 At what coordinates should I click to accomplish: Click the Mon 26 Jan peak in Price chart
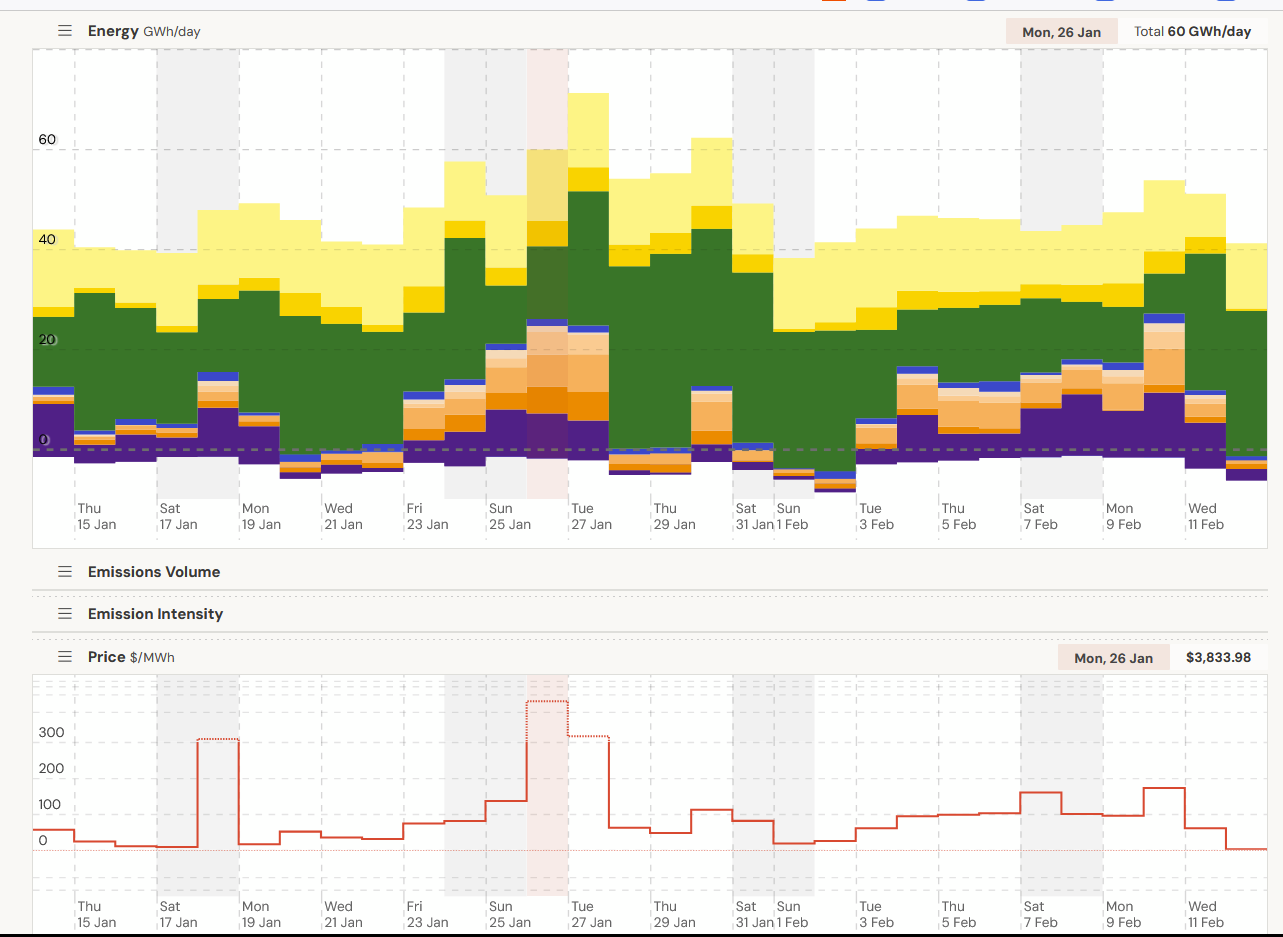point(547,701)
